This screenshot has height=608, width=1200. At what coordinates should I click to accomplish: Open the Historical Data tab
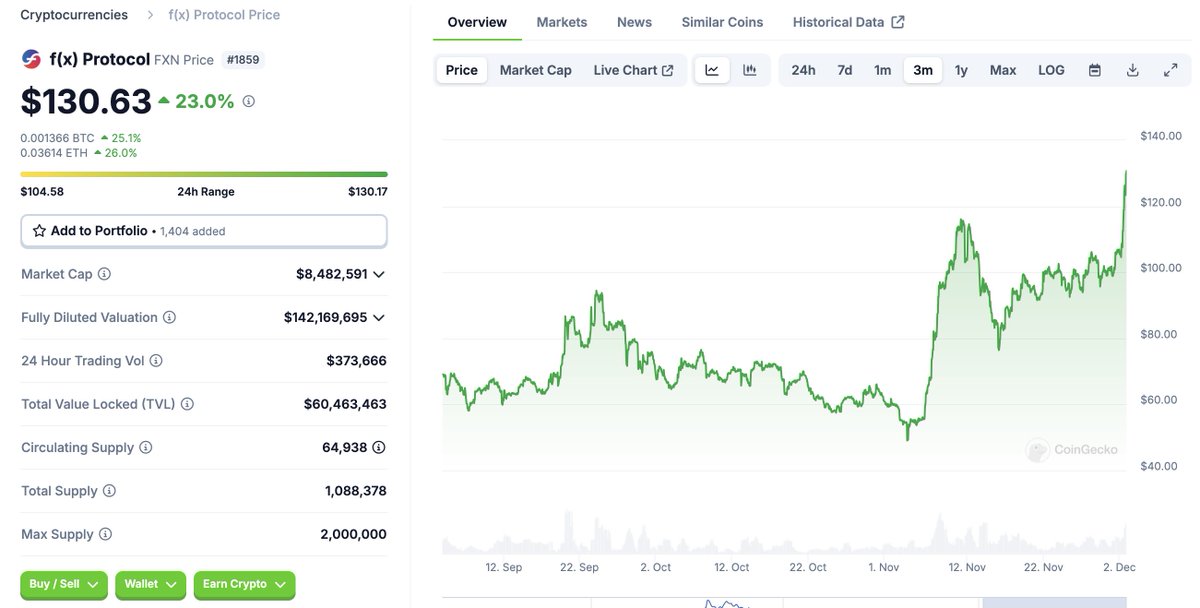(848, 22)
